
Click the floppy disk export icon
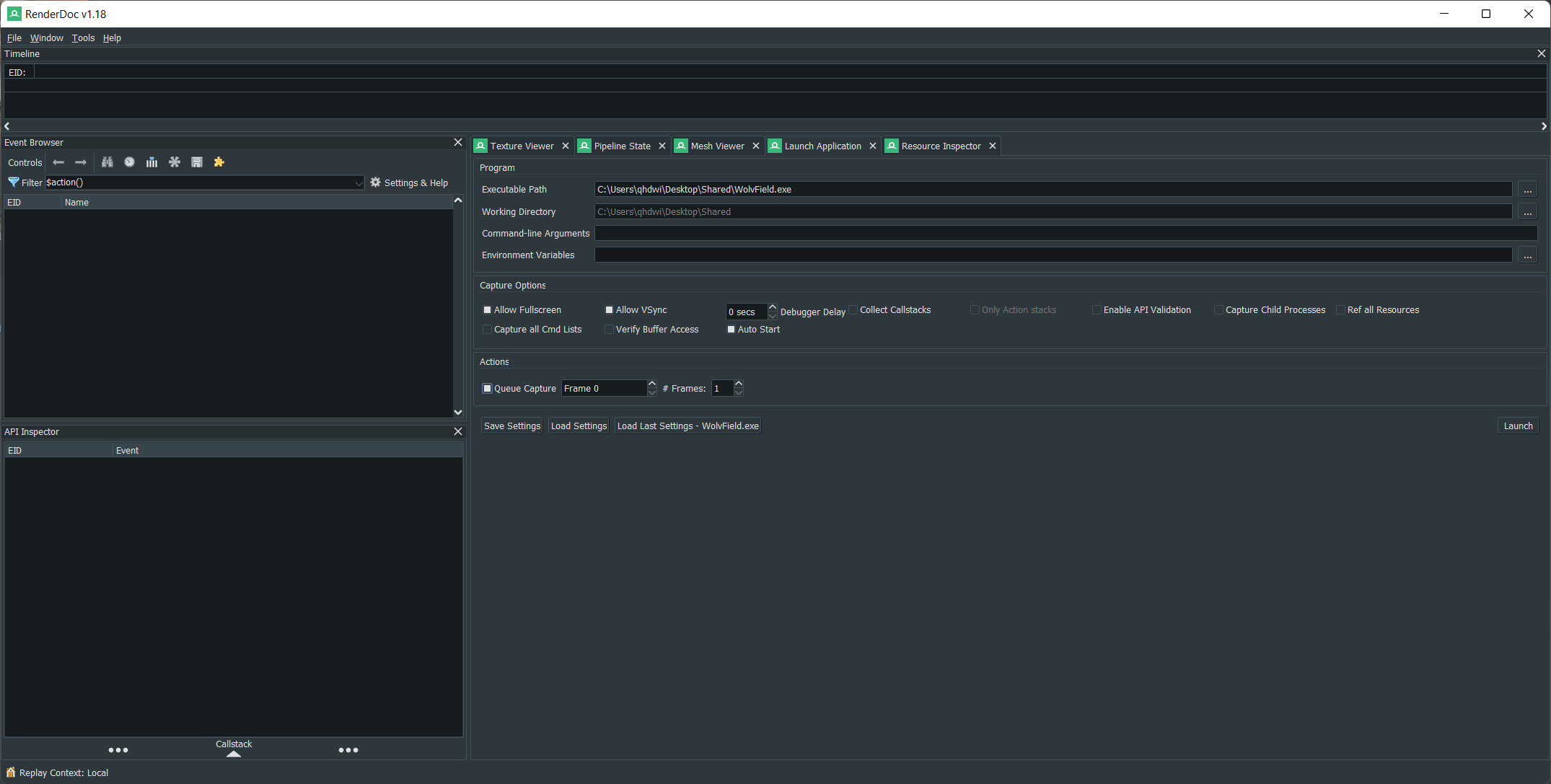point(197,162)
